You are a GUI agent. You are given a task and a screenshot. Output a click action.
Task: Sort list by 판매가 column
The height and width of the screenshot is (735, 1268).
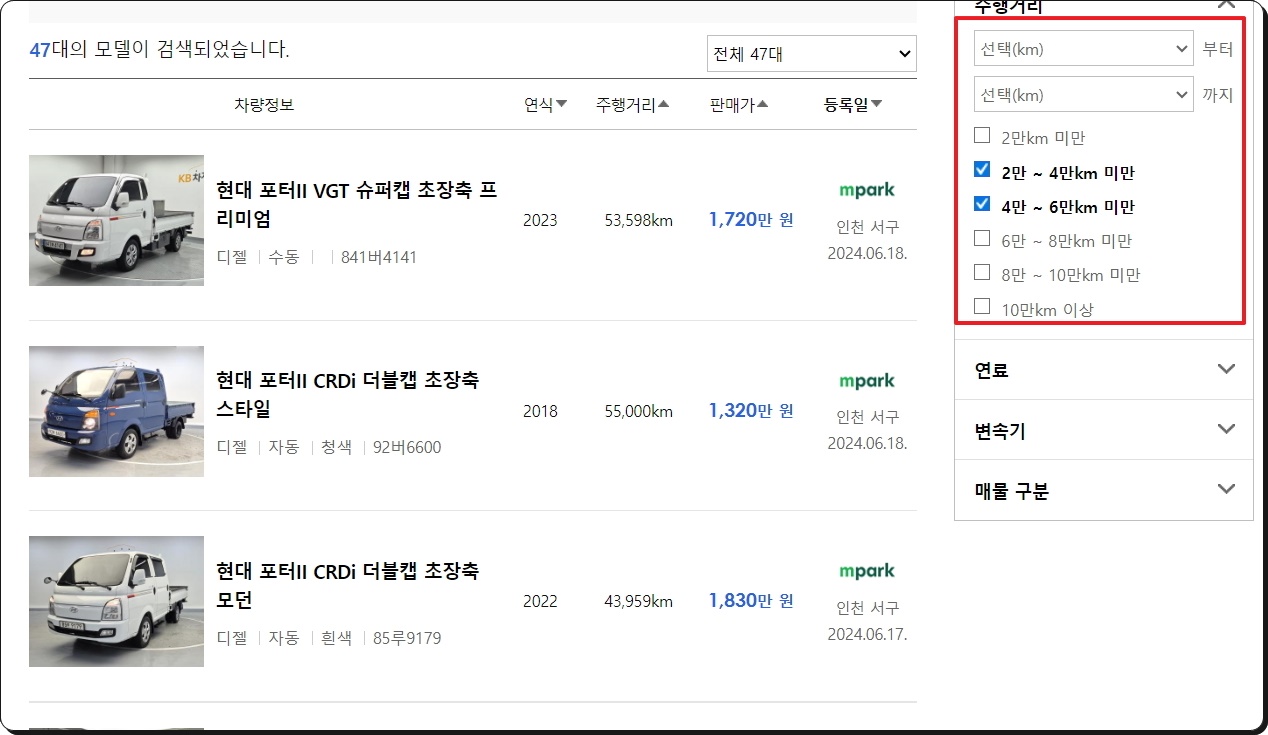click(739, 105)
